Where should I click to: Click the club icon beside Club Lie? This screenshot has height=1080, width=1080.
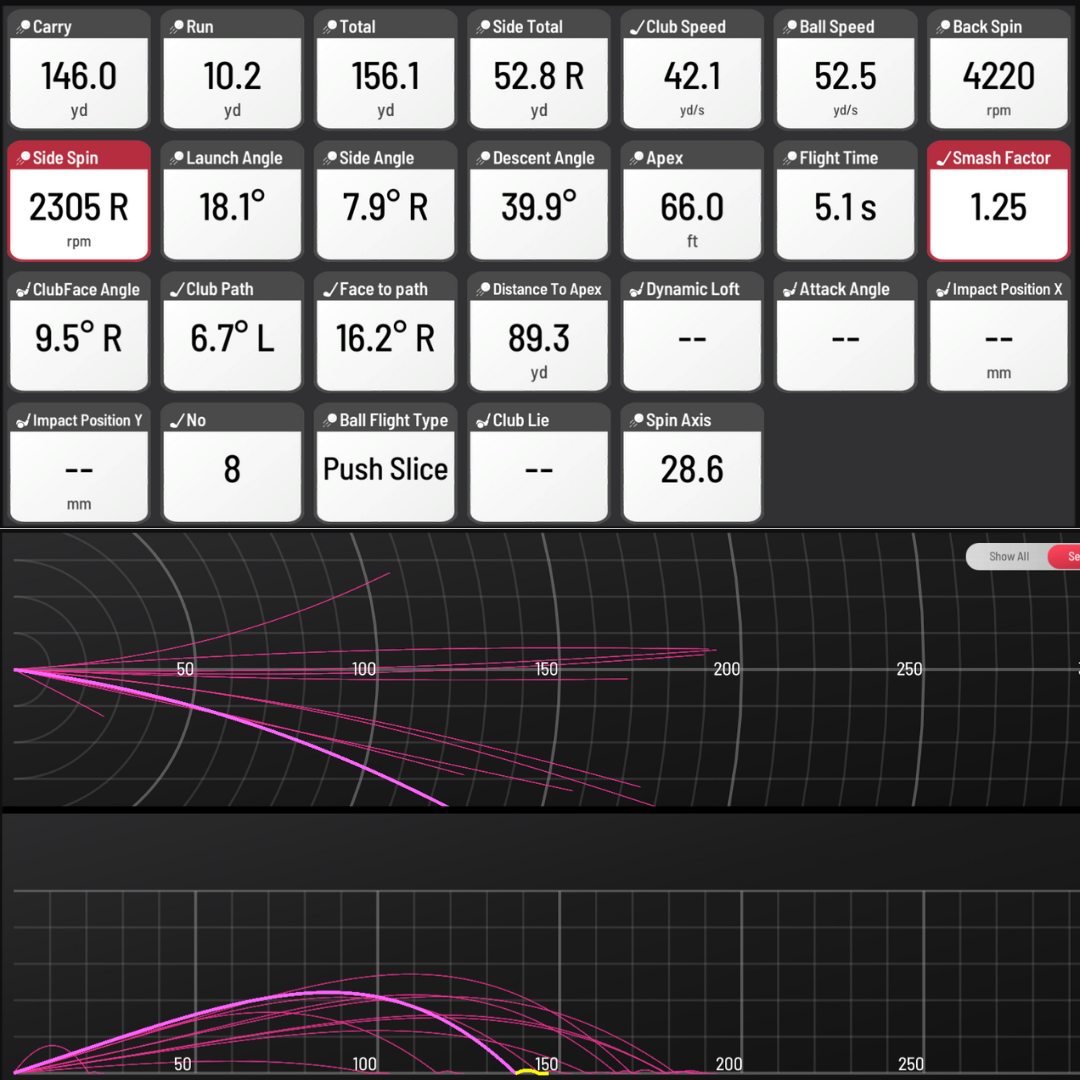coord(483,420)
